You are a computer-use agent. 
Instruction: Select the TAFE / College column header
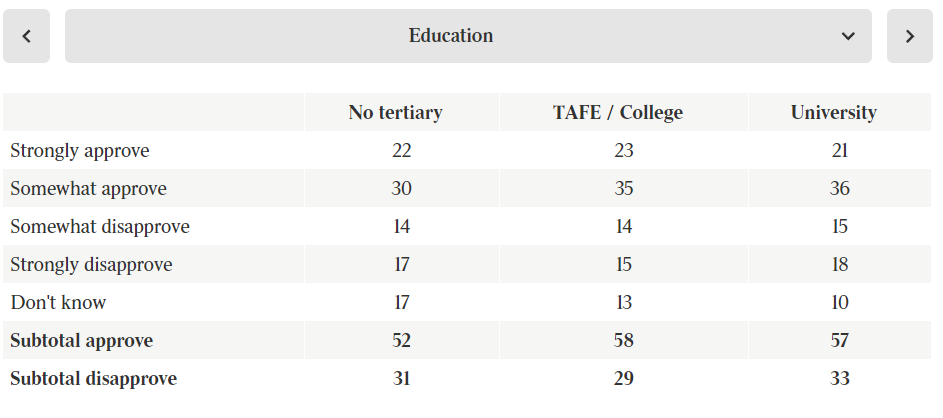tap(618, 113)
